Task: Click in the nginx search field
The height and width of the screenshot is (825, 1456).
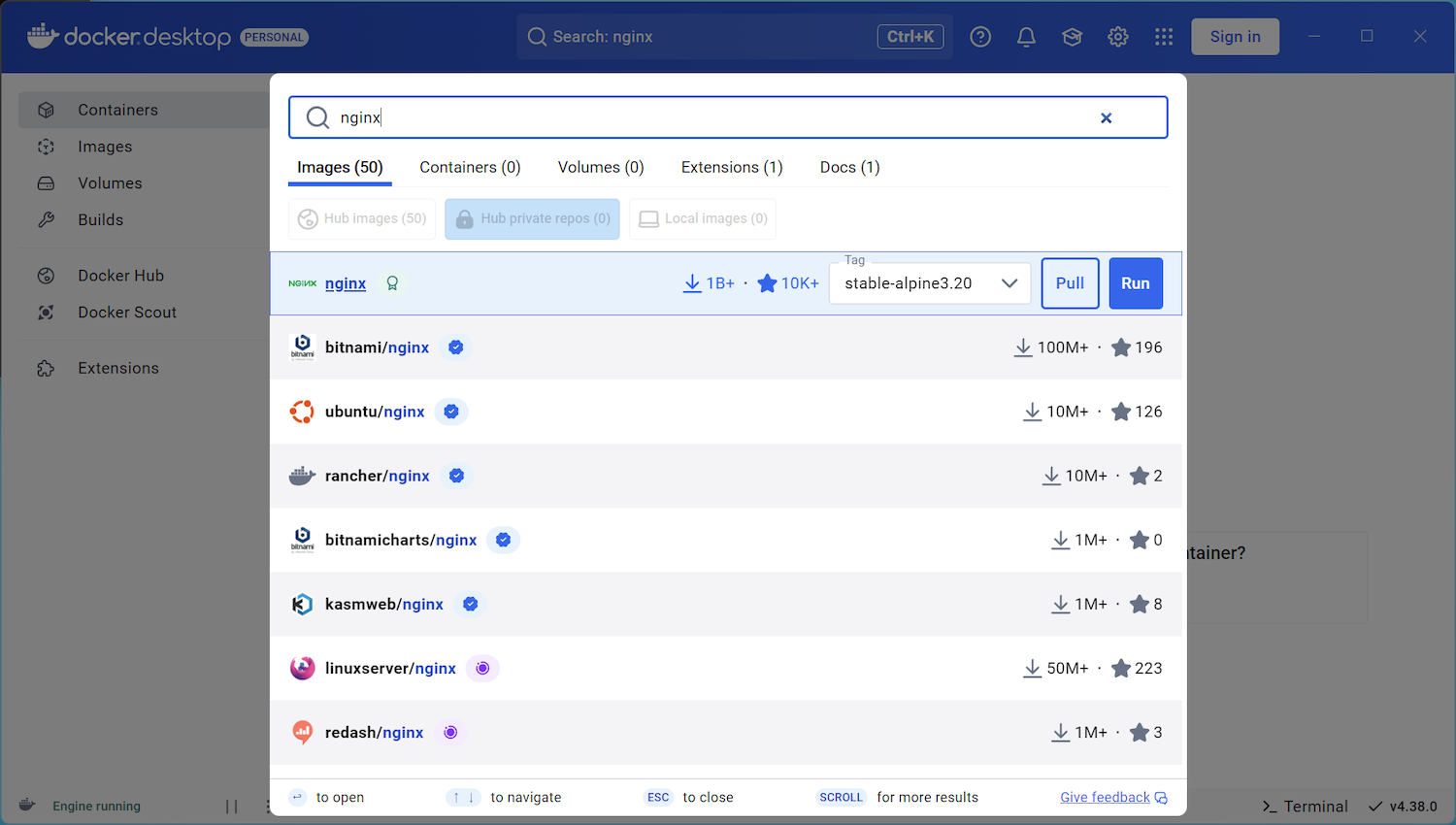Action: (x=728, y=117)
